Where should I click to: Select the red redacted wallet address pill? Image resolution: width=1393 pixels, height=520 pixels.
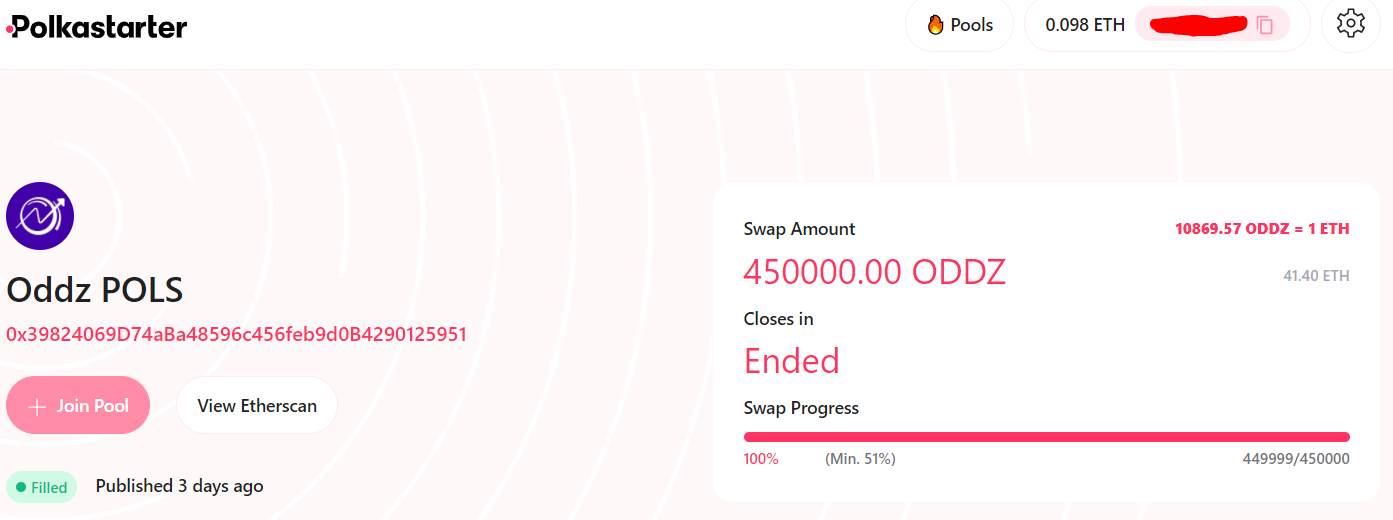(1197, 25)
